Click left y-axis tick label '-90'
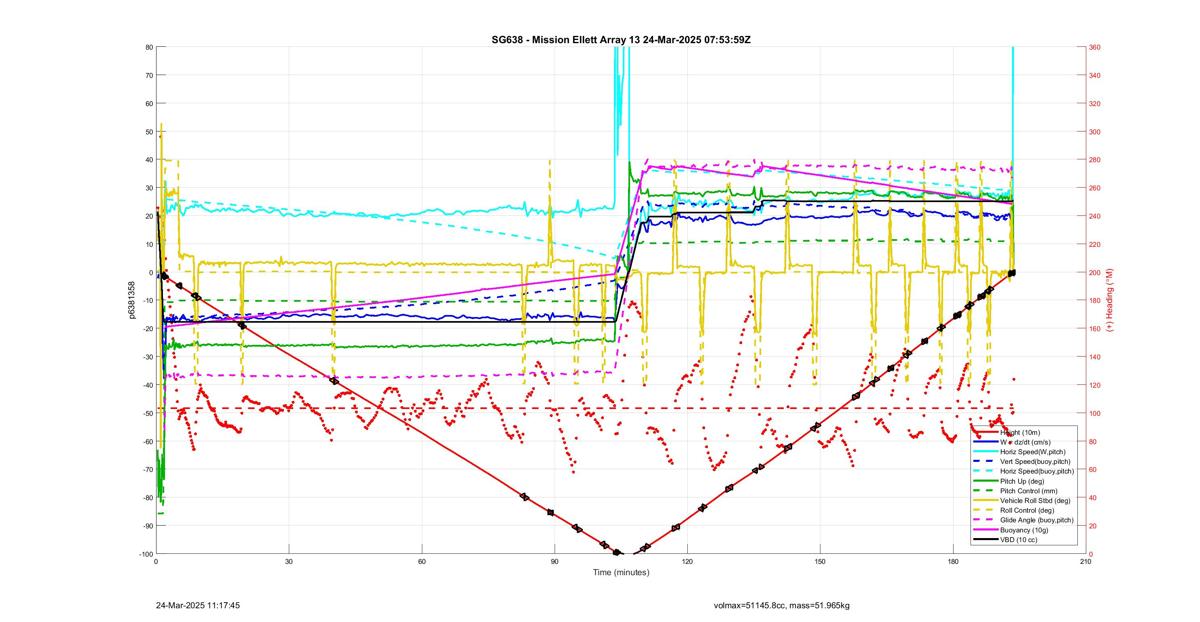Viewport: 1200px width, 622px height. click(146, 526)
